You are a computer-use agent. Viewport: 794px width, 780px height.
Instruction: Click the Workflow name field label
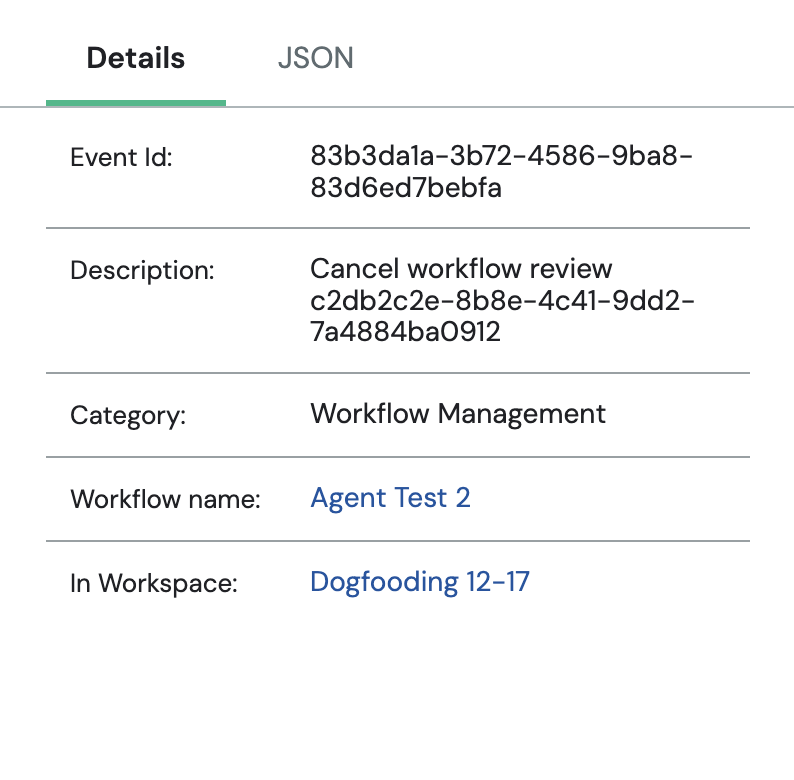tap(165, 499)
